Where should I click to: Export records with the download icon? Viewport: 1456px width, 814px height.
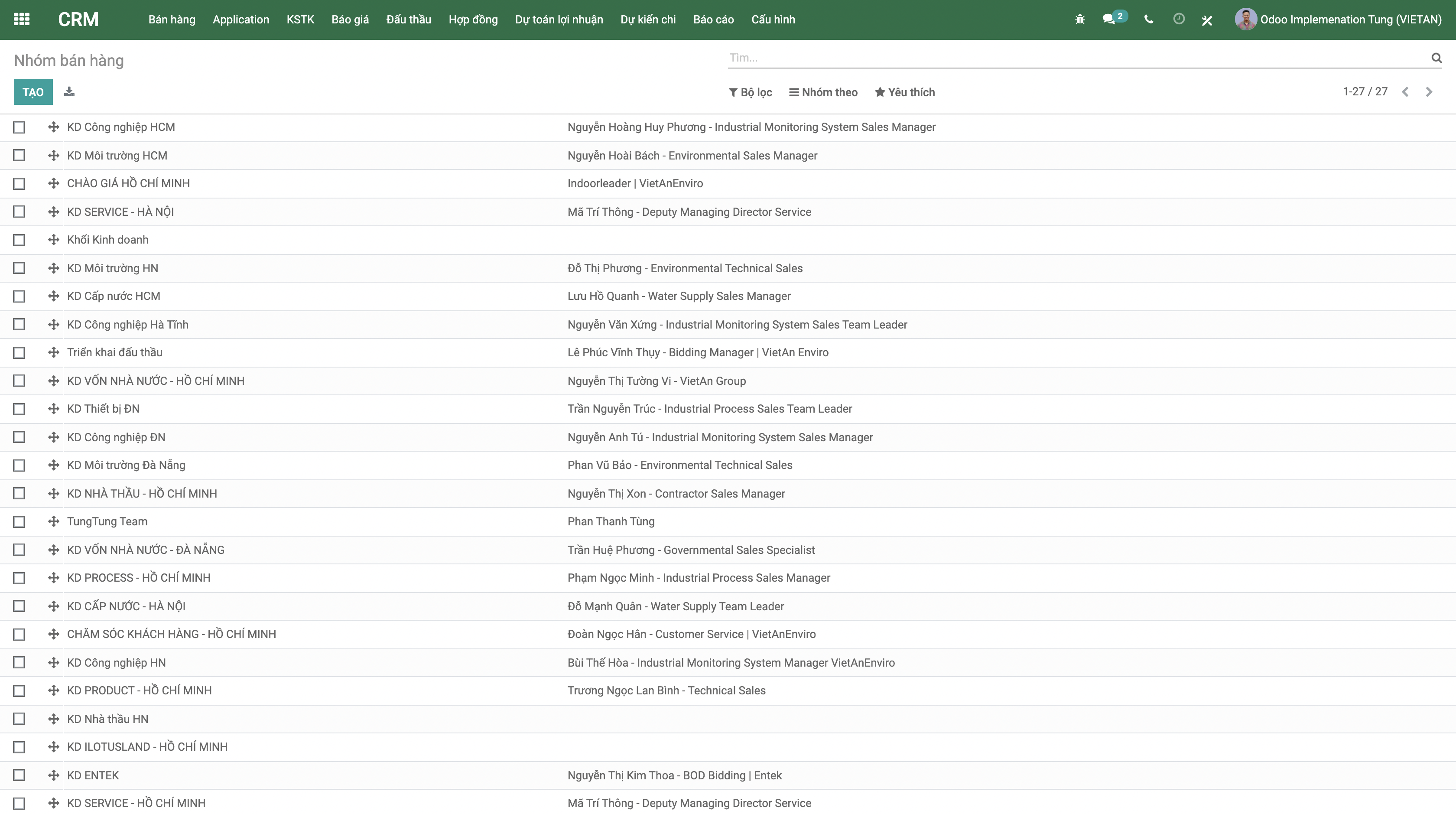pos(69,91)
